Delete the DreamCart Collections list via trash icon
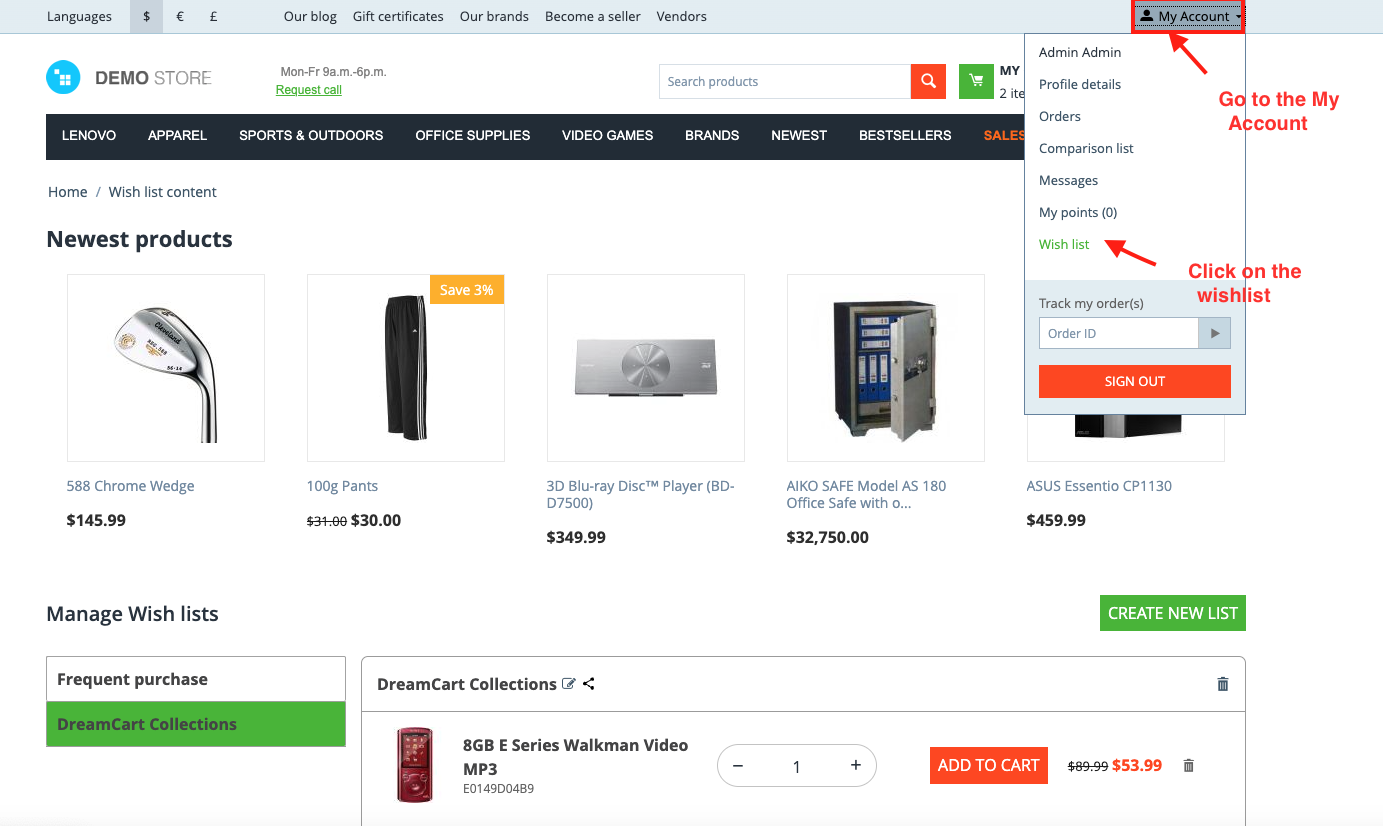 tap(1222, 684)
